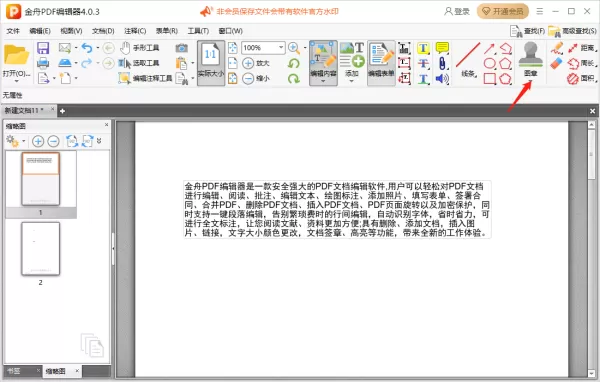Click the Find (查找) button
600x382 pixels.
pos(527,31)
